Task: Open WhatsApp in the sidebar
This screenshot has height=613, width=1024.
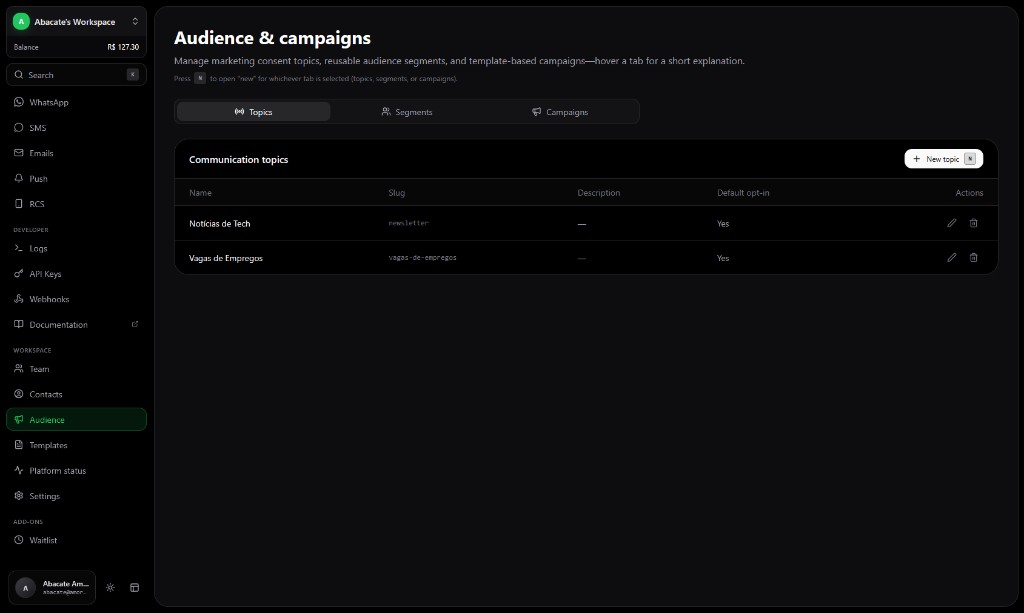Action: [x=48, y=102]
